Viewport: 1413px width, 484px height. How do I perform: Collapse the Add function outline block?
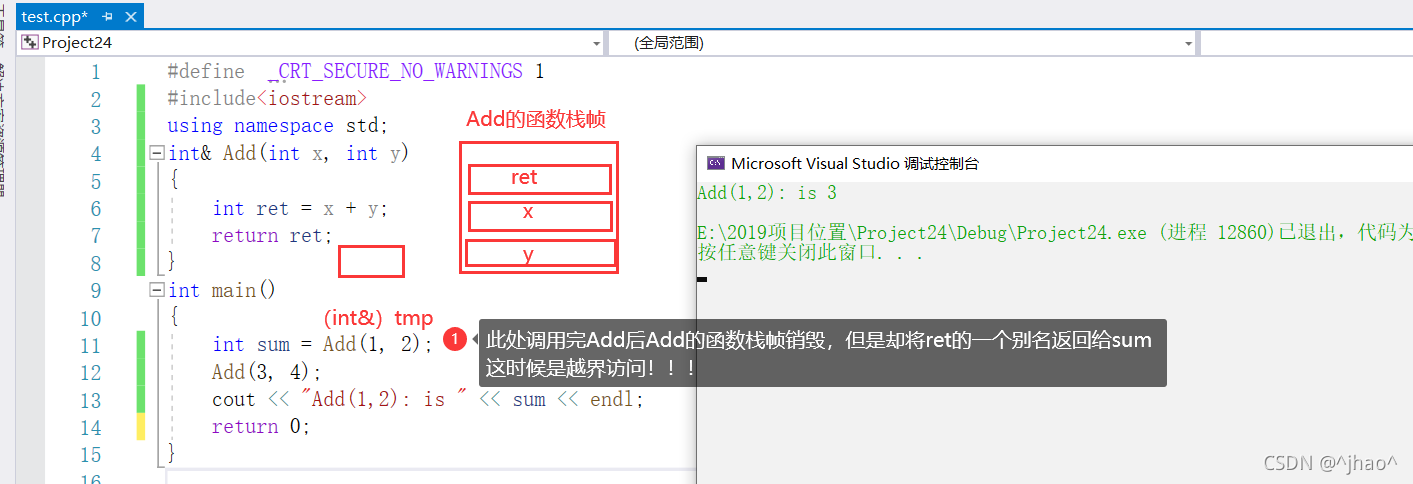tap(156, 154)
